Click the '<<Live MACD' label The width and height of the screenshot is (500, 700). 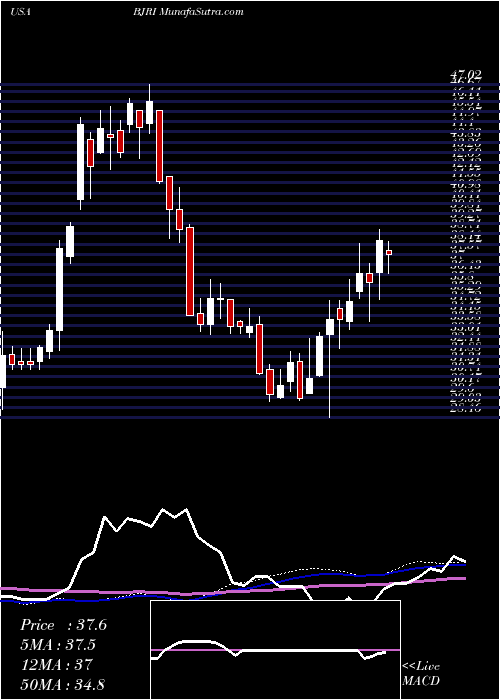coord(421,674)
